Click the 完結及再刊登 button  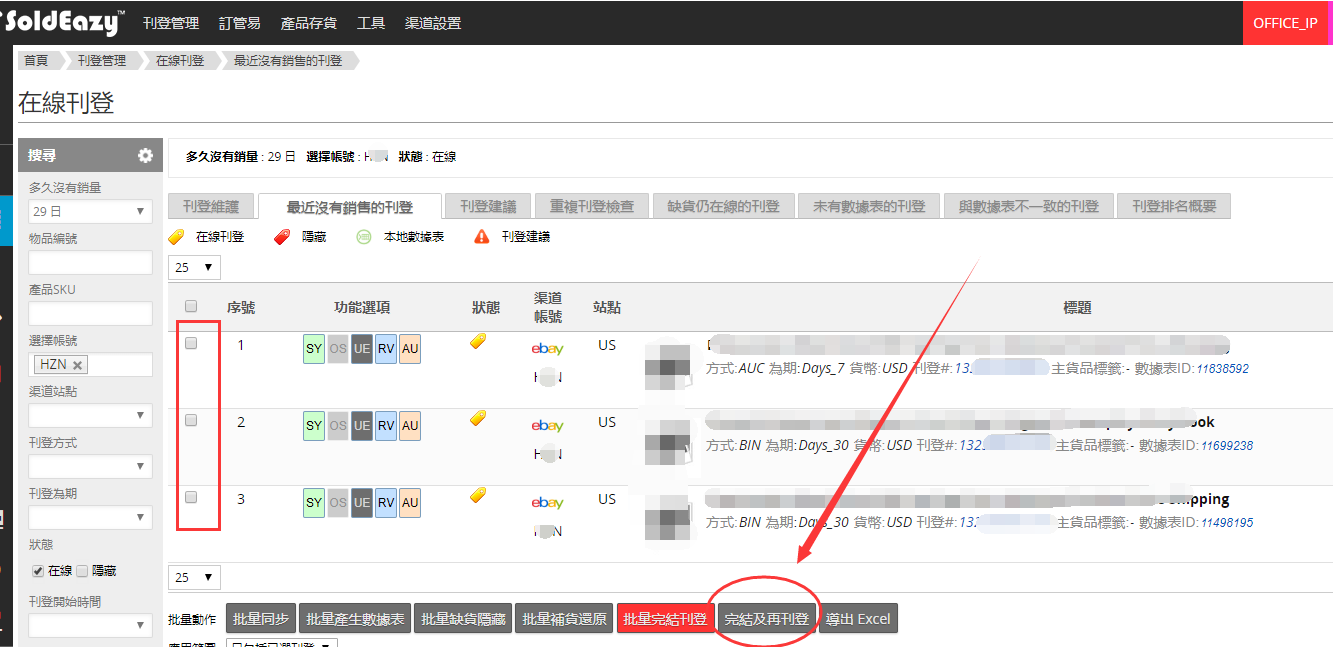(x=767, y=619)
